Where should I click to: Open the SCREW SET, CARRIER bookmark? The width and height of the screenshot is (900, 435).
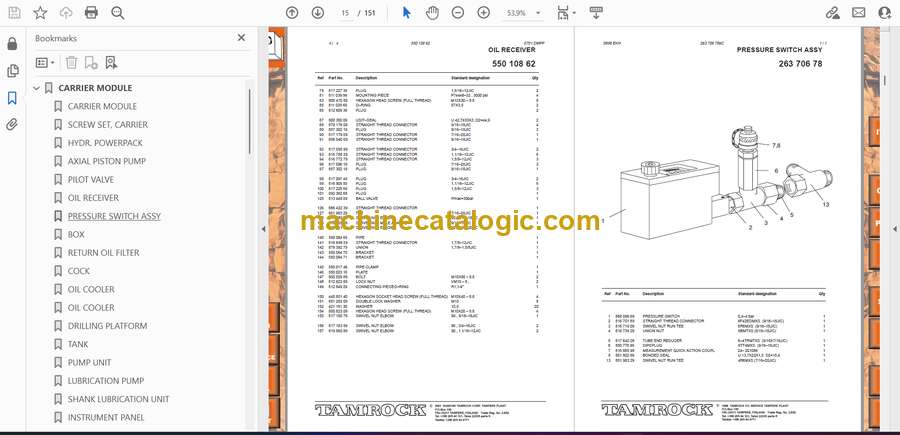(x=107, y=125)
